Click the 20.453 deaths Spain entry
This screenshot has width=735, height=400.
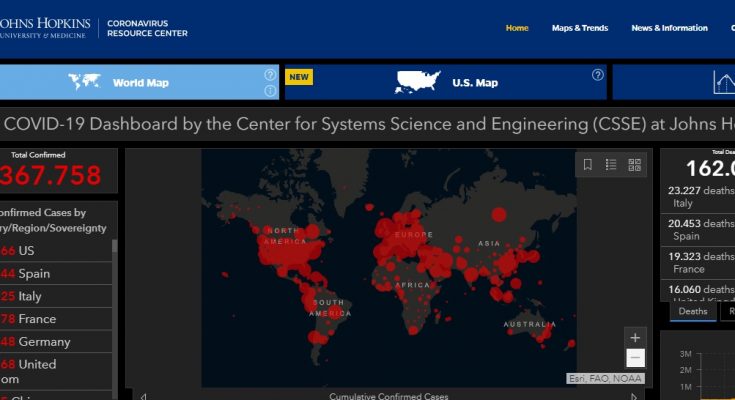[x=698, y=230]
